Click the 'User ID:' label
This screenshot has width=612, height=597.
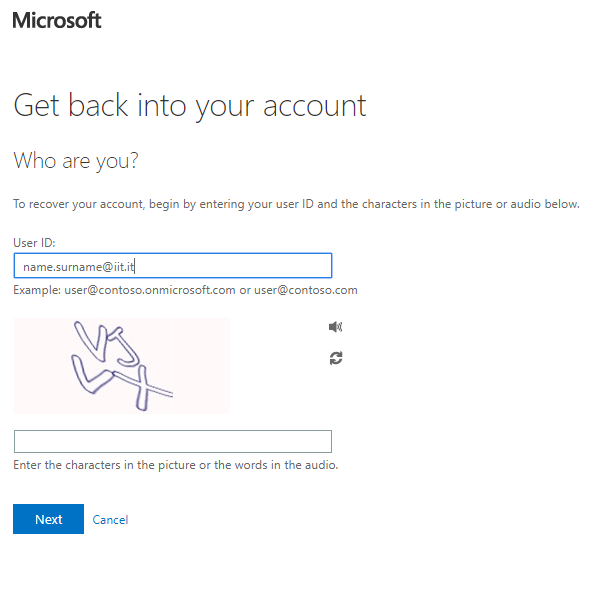pos(34,243)
